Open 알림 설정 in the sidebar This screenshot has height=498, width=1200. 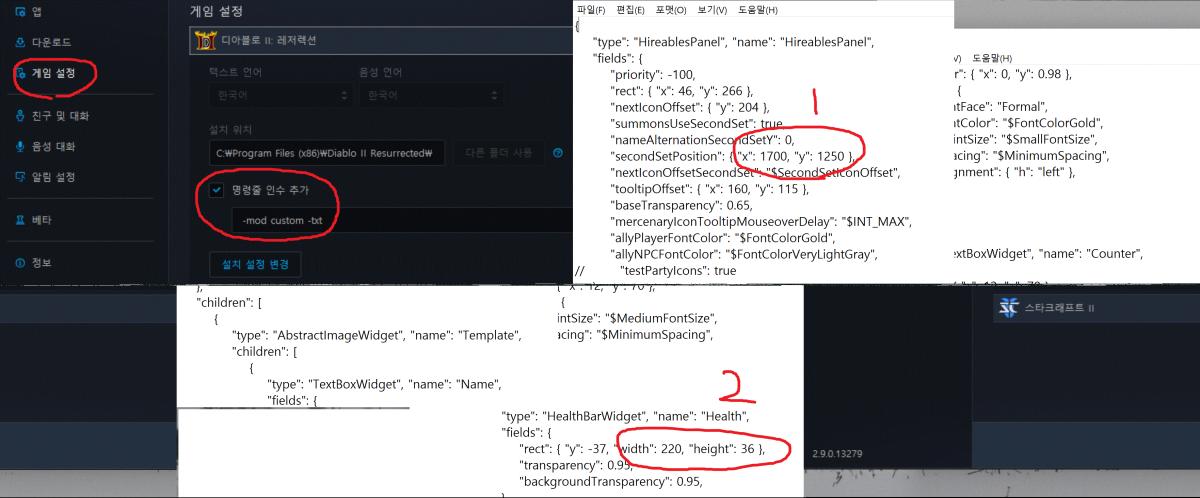(46, 177)
